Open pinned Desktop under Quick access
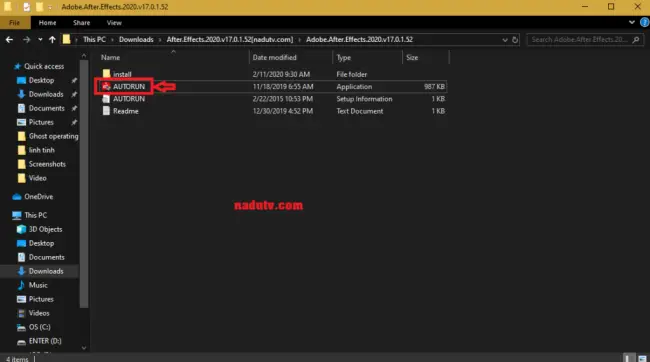Viewport: 650px width, 362px height. point(41,80)
